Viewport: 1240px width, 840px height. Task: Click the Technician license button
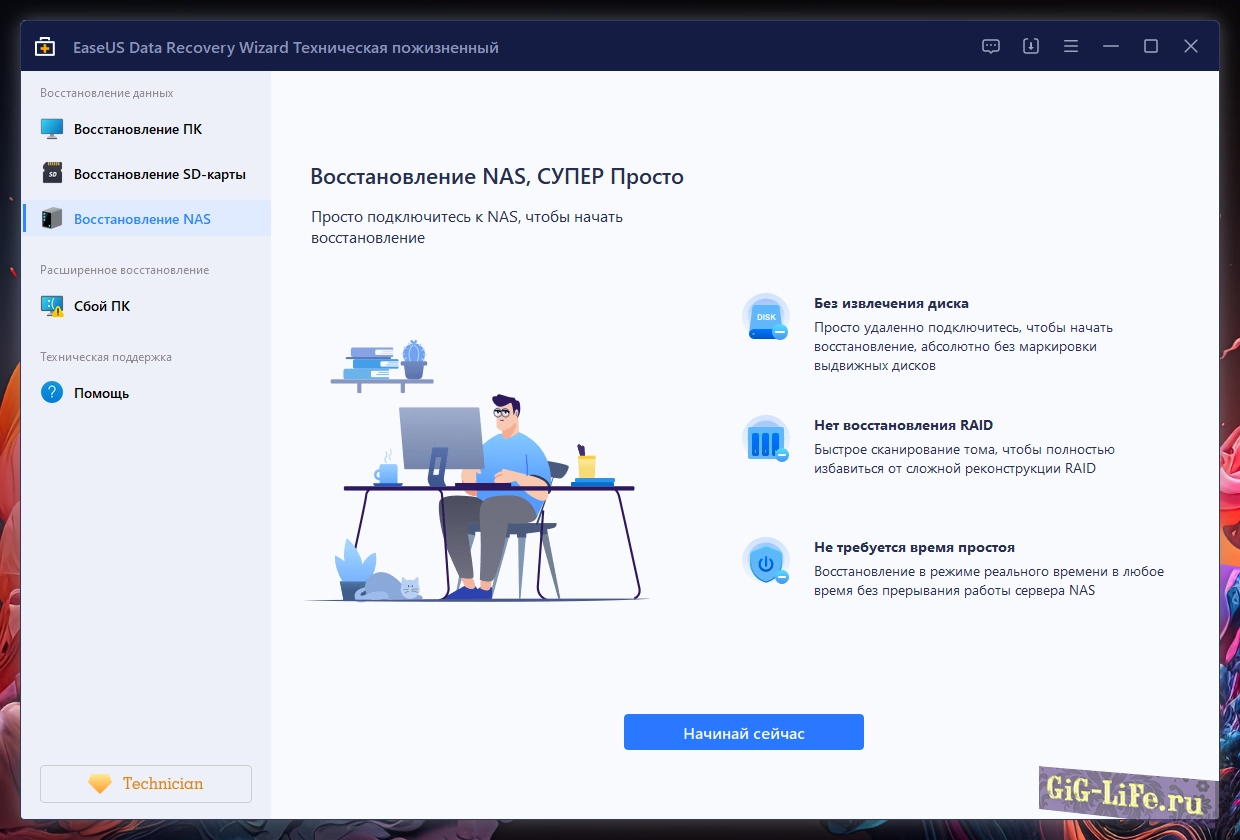(x=146, y=784)
